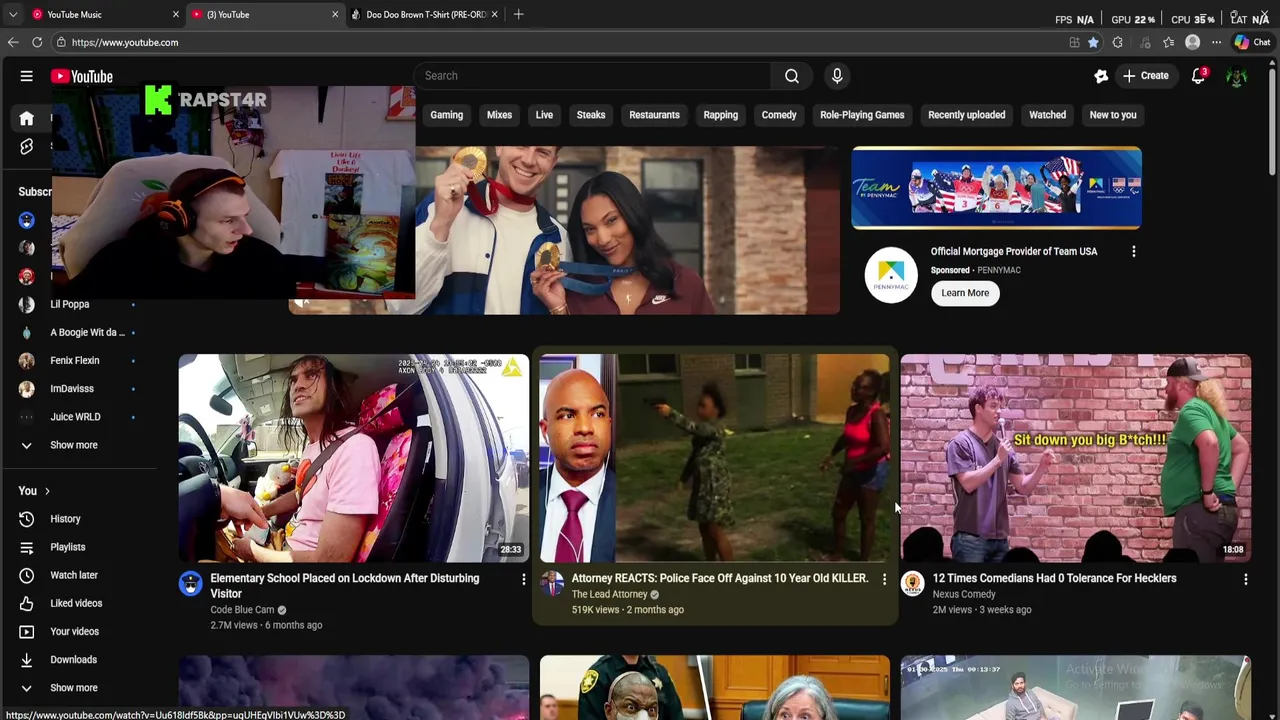The height and width of the screenshot is (720, 1280).
Task: Open the notifications bell
Action: (x=1198, y=76)
